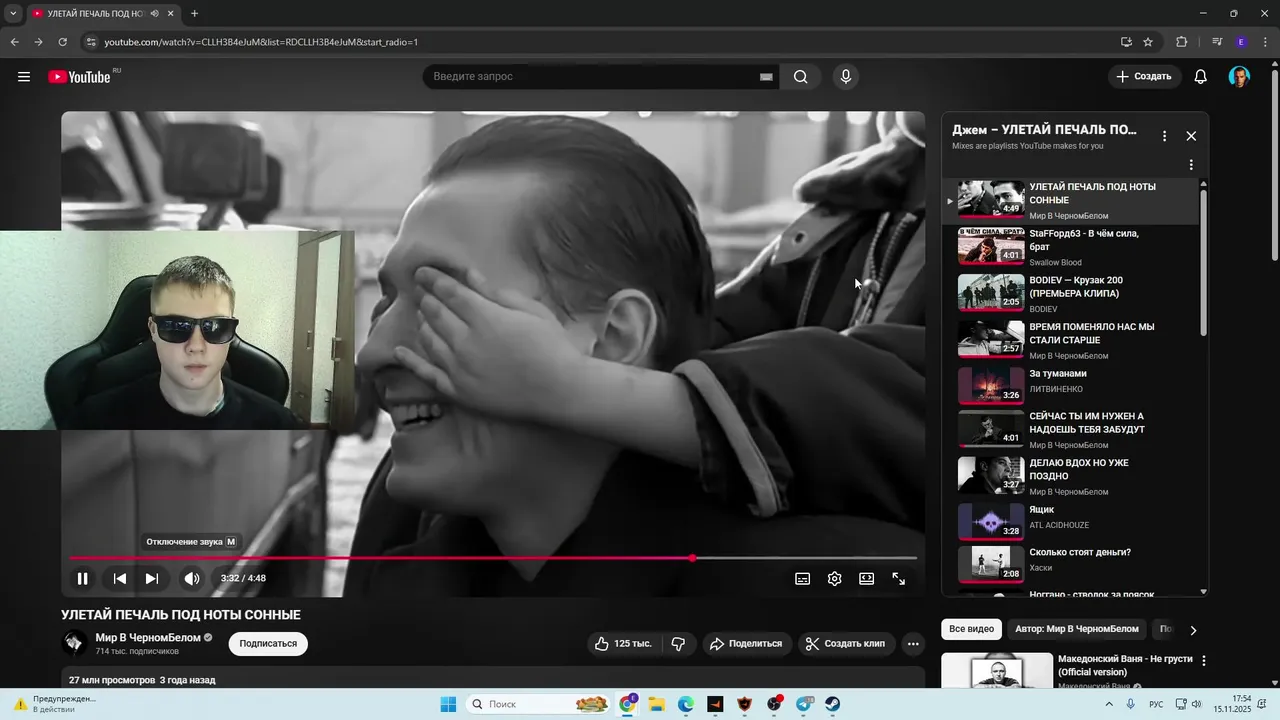1280x720 pixels.
Task: Bookmark this page with the star icon
Action: tap(1148, 42)
